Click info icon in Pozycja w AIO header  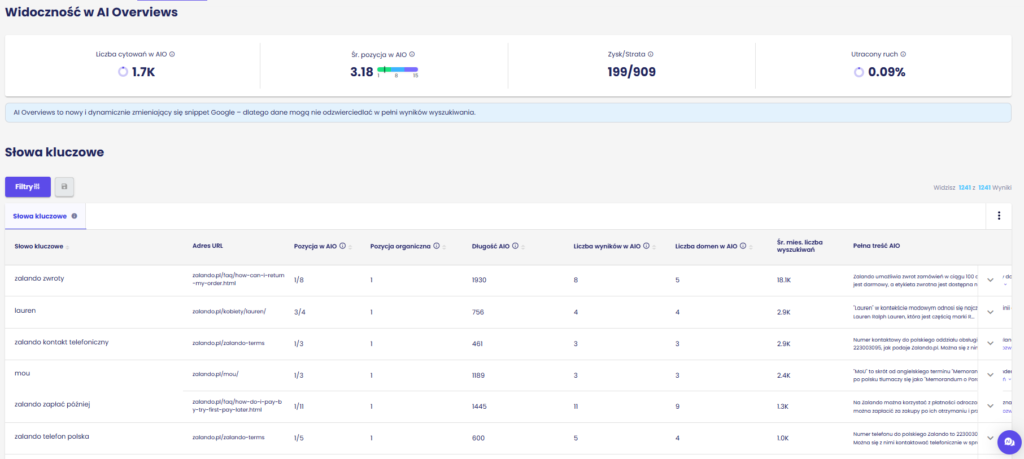click(x=343, y=246)
